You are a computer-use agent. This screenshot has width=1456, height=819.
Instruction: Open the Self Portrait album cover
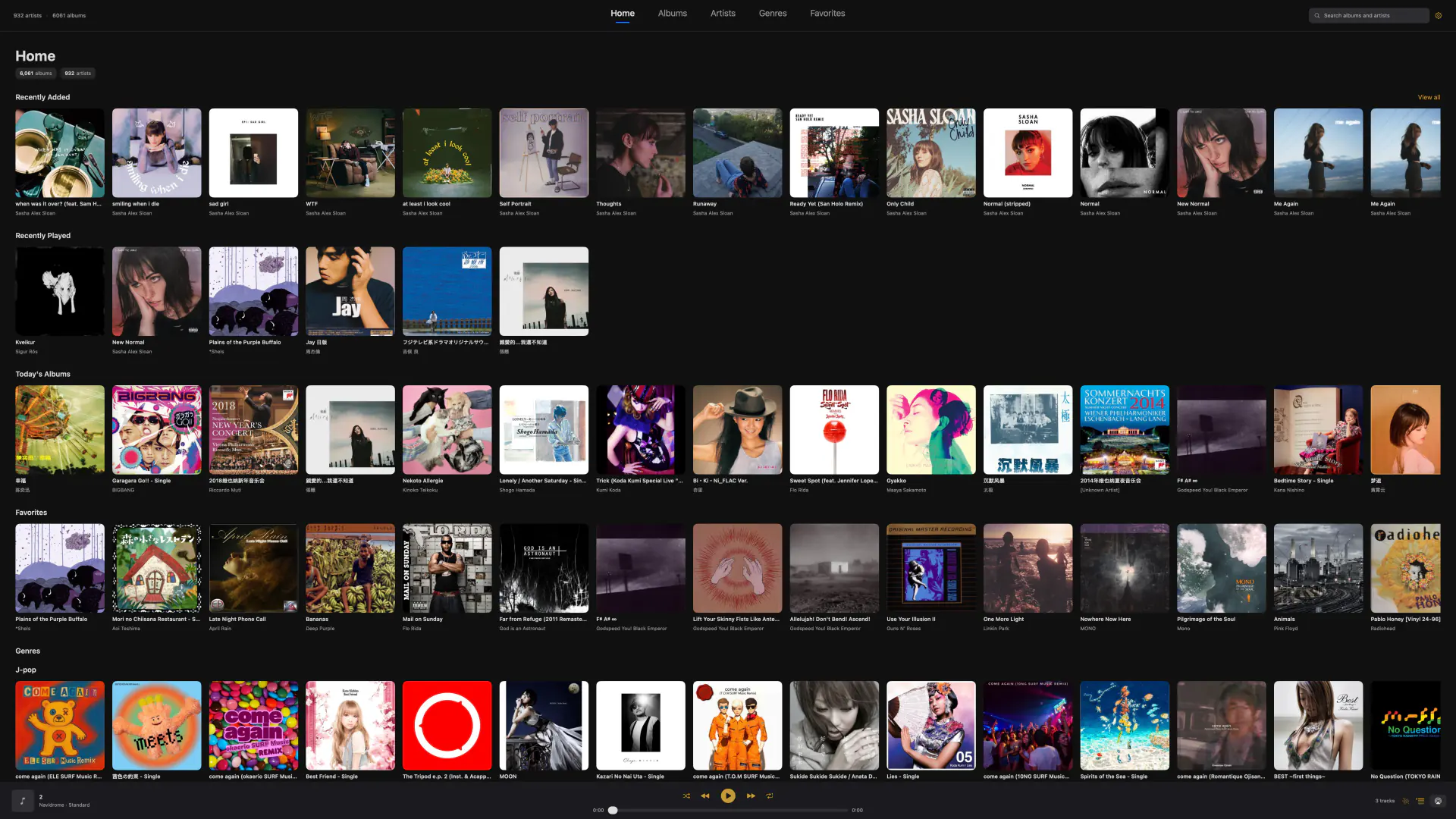[x=544, y=153]
